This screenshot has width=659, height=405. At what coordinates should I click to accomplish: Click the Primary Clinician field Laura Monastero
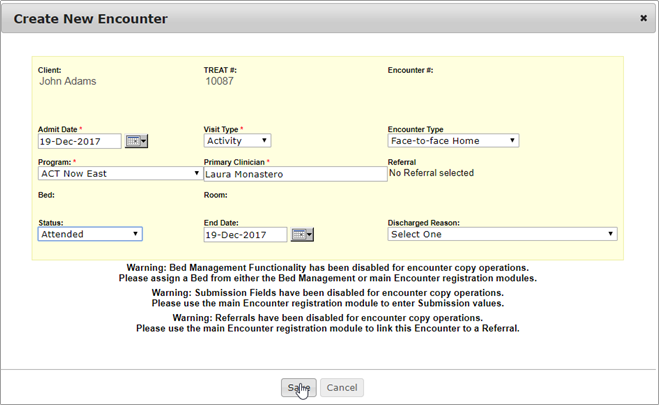coord(295,174)
